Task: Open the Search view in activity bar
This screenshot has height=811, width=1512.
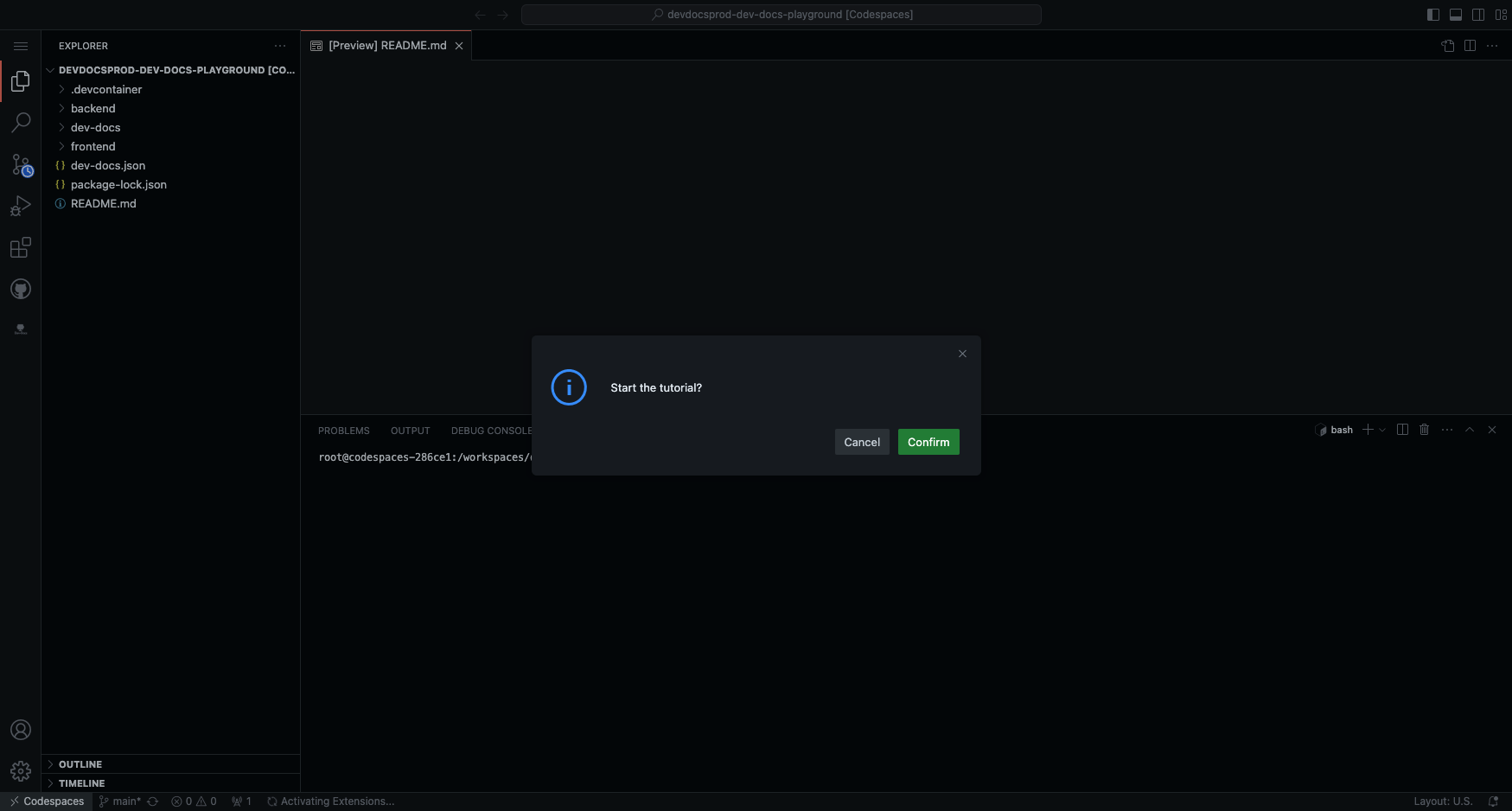Action: pos(21,123)
